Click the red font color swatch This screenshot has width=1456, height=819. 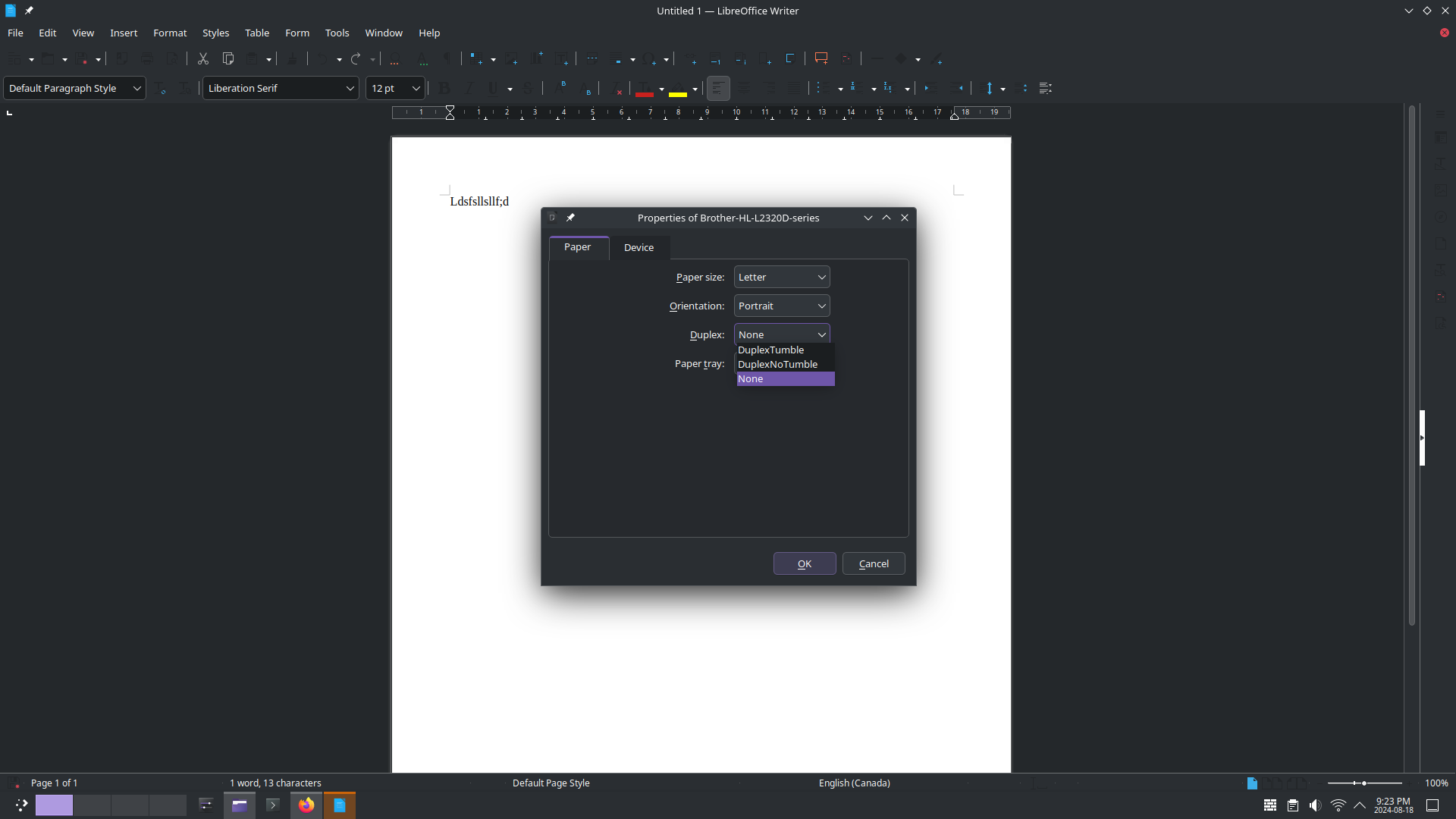click(645, 89)
